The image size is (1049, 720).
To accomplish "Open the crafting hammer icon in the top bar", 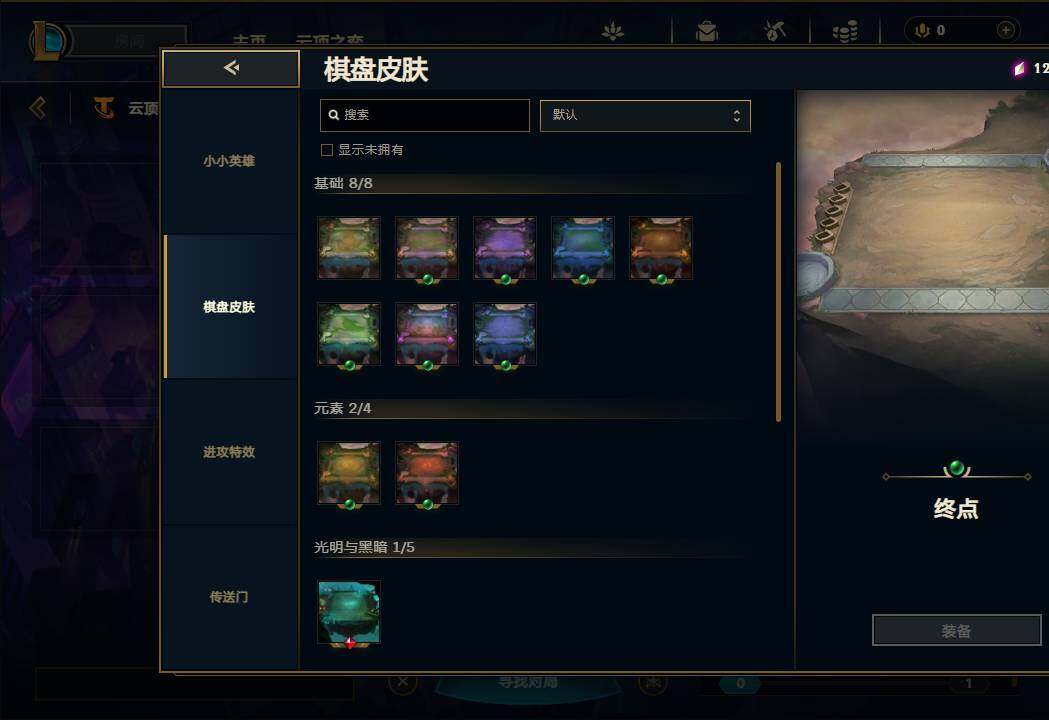I will (775, 31).
